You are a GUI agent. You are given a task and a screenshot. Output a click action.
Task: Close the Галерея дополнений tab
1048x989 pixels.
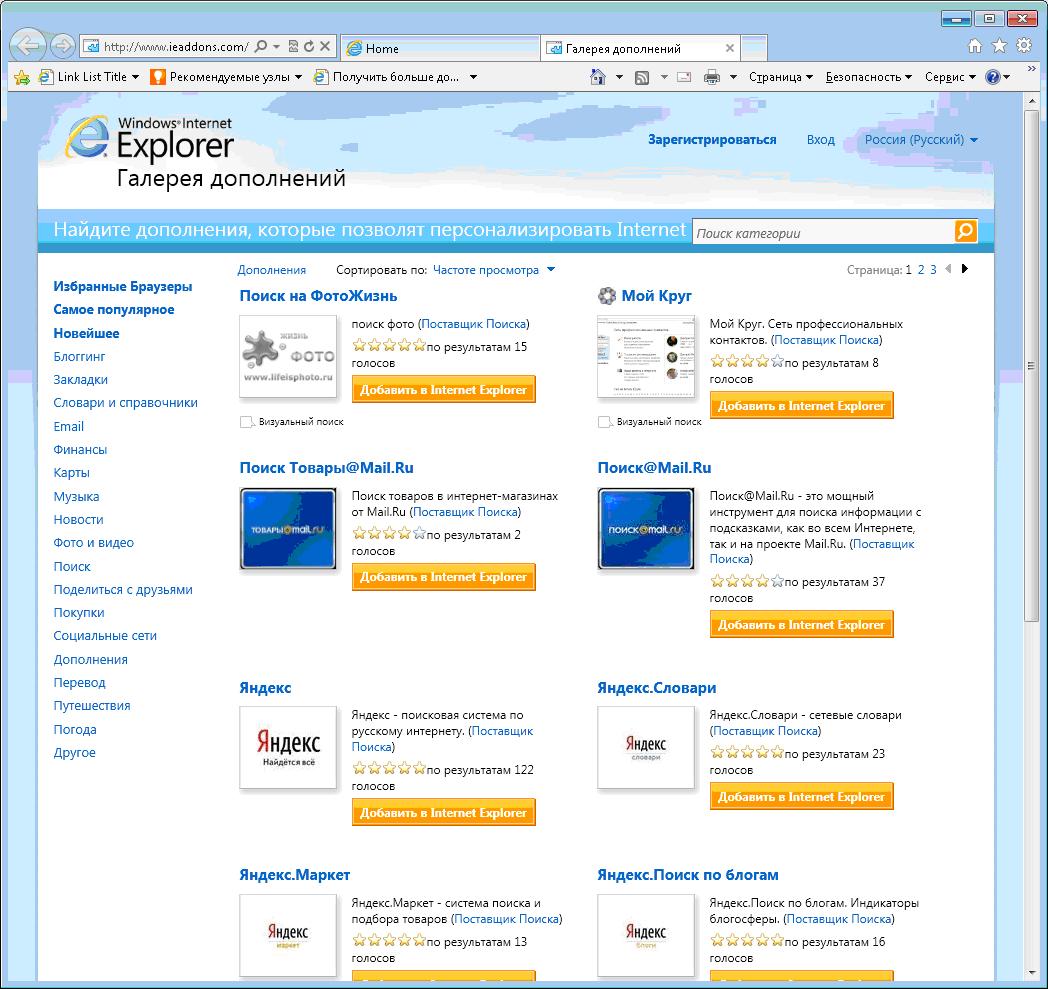tap(730, 48)
